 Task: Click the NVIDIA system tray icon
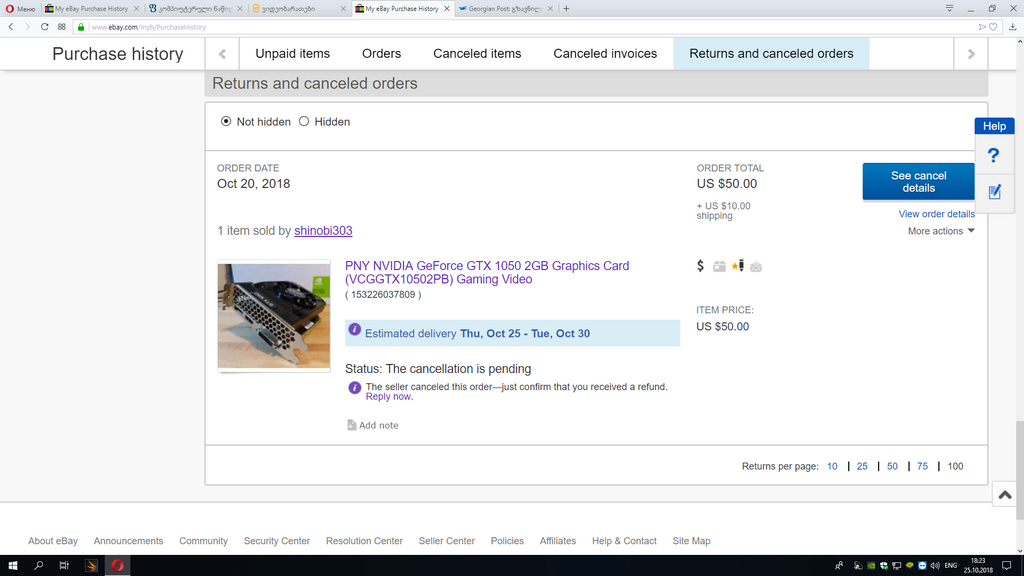point(871,566)
